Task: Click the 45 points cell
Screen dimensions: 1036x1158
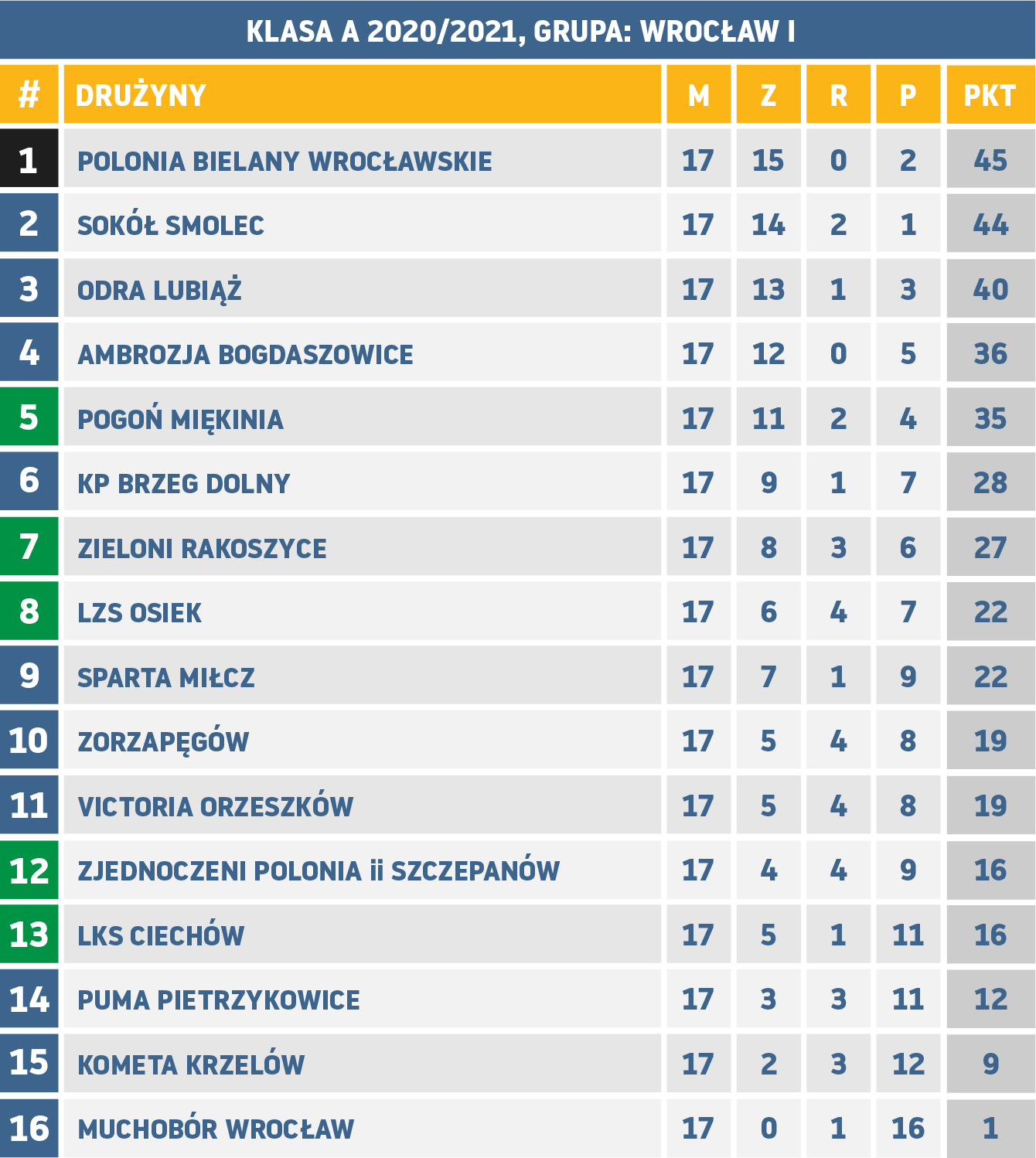Action: (990, 160)
